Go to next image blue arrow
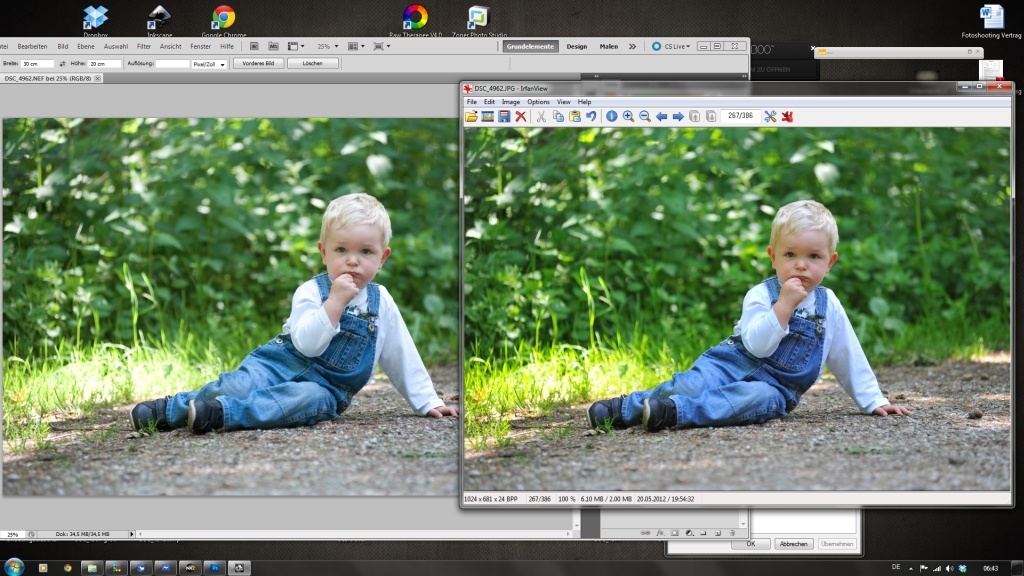Screen dimensions: 1024x576 coord(678,116)
